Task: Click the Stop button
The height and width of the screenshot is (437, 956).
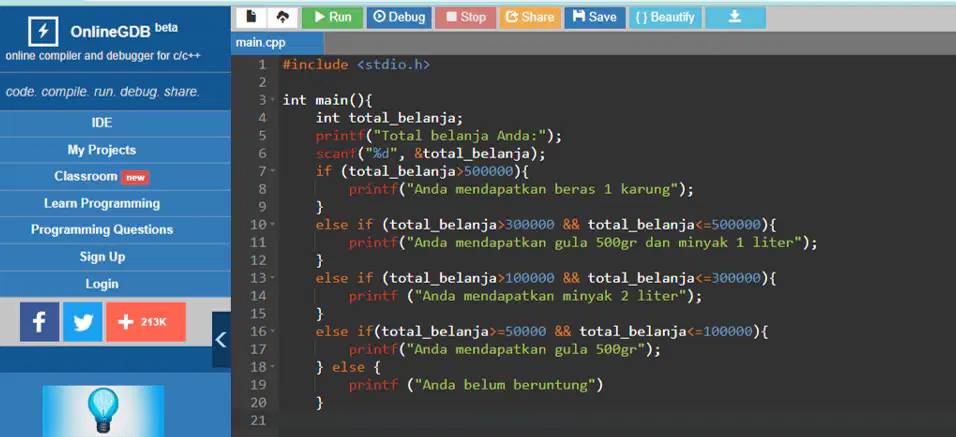Action: (465, 18)
